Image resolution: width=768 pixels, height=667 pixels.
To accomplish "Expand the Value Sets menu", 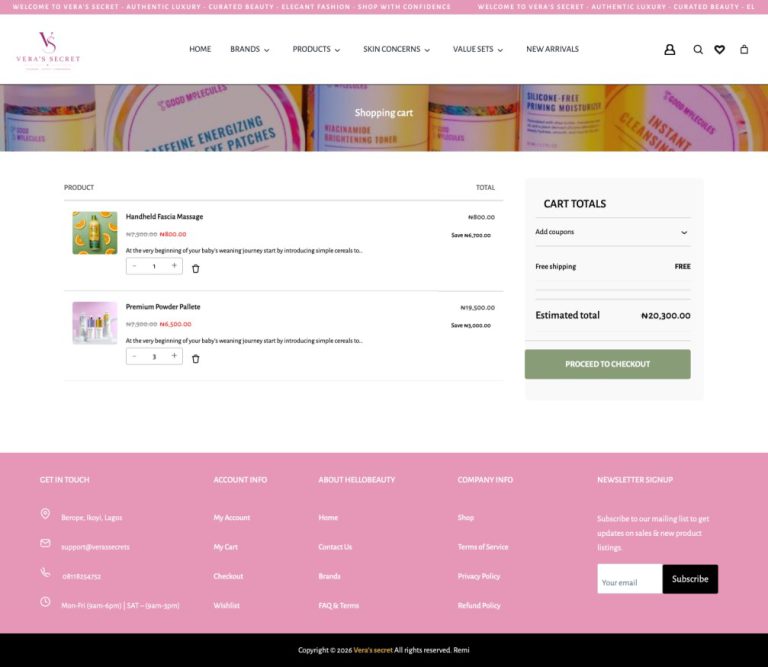I will (478, 49).
